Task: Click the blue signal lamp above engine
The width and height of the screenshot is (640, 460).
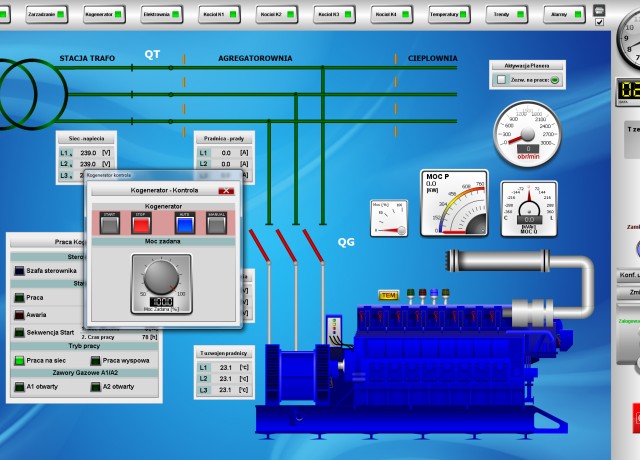Action: tap(434, 295)
